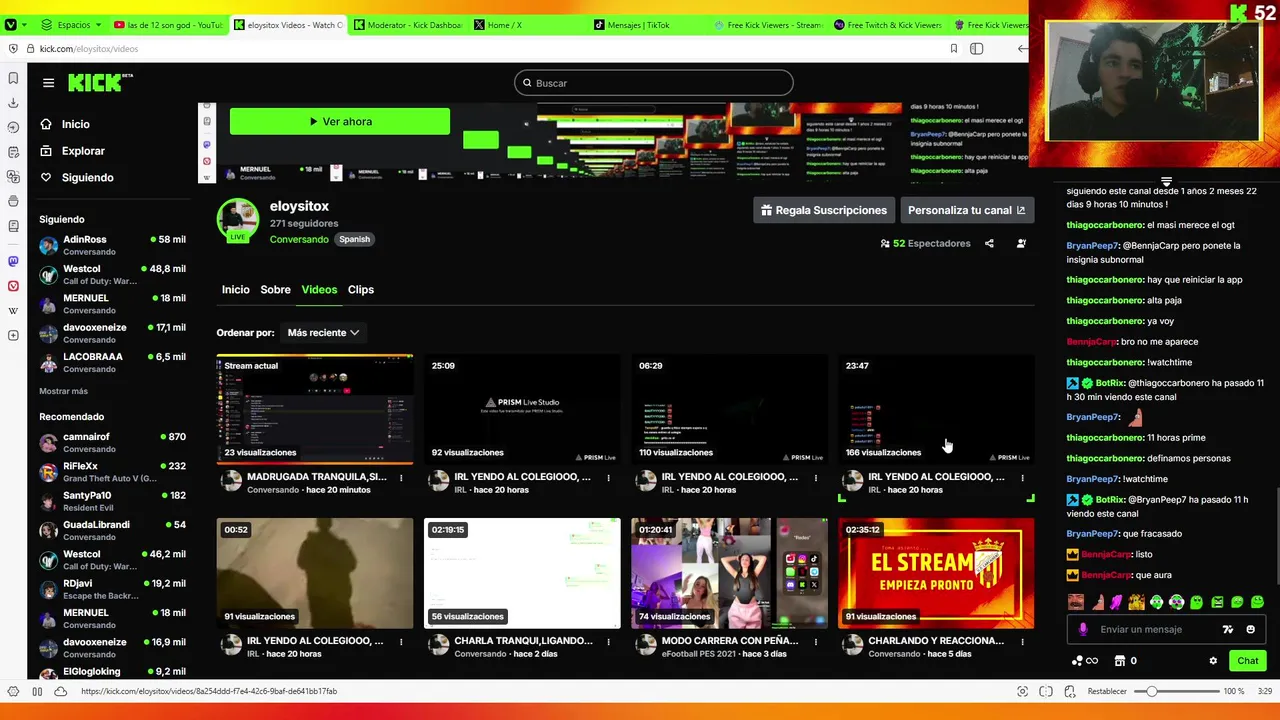1280x720 pixels.
Task: Expand Mostrar más in Siguiendo list
Action: tap(64, 391)
